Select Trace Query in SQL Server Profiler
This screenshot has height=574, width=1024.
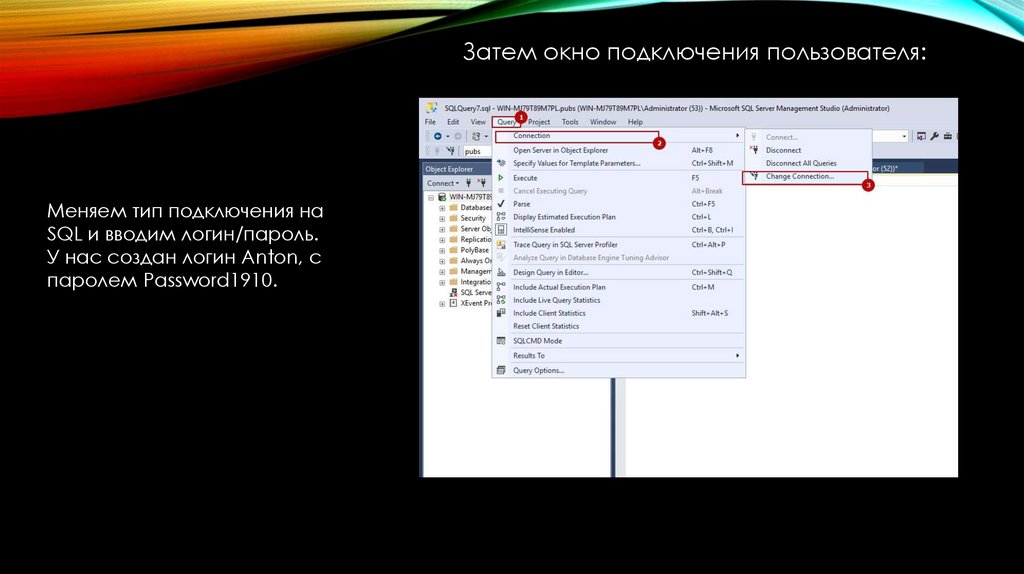[564, 244]
